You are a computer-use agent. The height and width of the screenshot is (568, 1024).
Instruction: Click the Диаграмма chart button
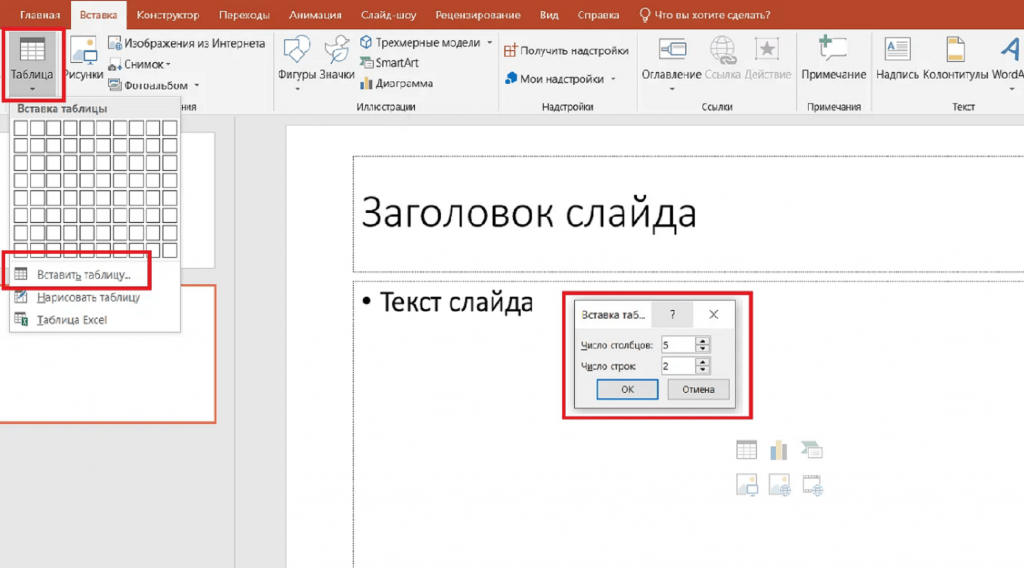coord(396,84)
